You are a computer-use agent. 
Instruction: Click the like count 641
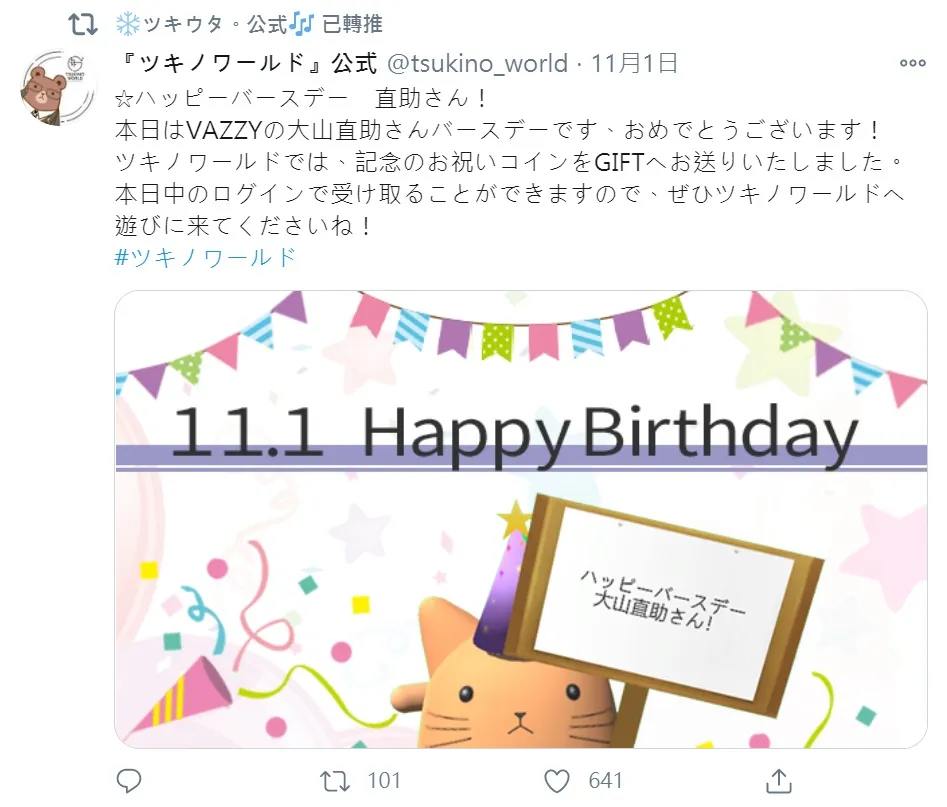click(x=605, y=780)
